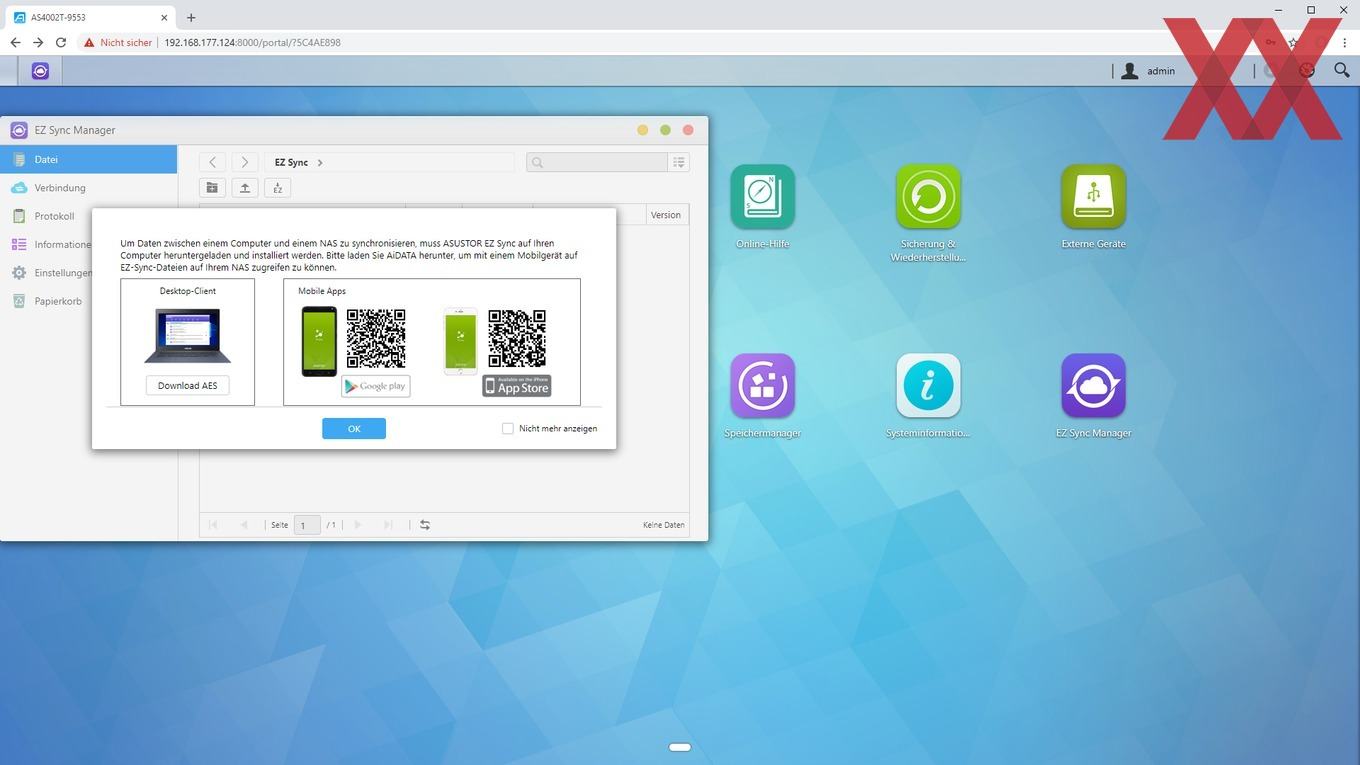Go to first page pagination arrow

coord(212,525)
